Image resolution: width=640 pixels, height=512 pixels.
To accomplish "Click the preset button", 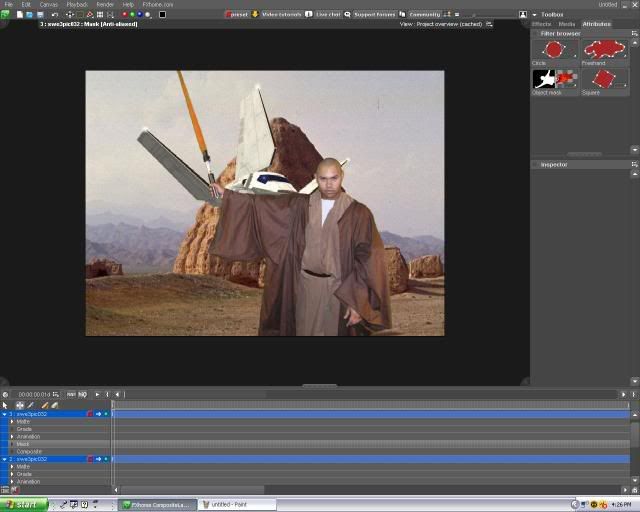I will [x=237, y=14].
